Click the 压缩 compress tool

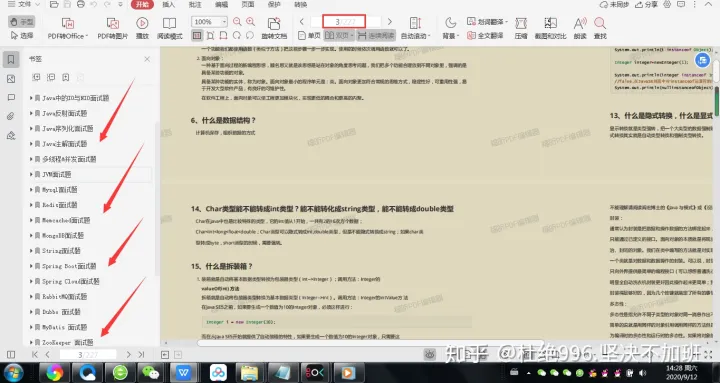(x=521, y=28)
